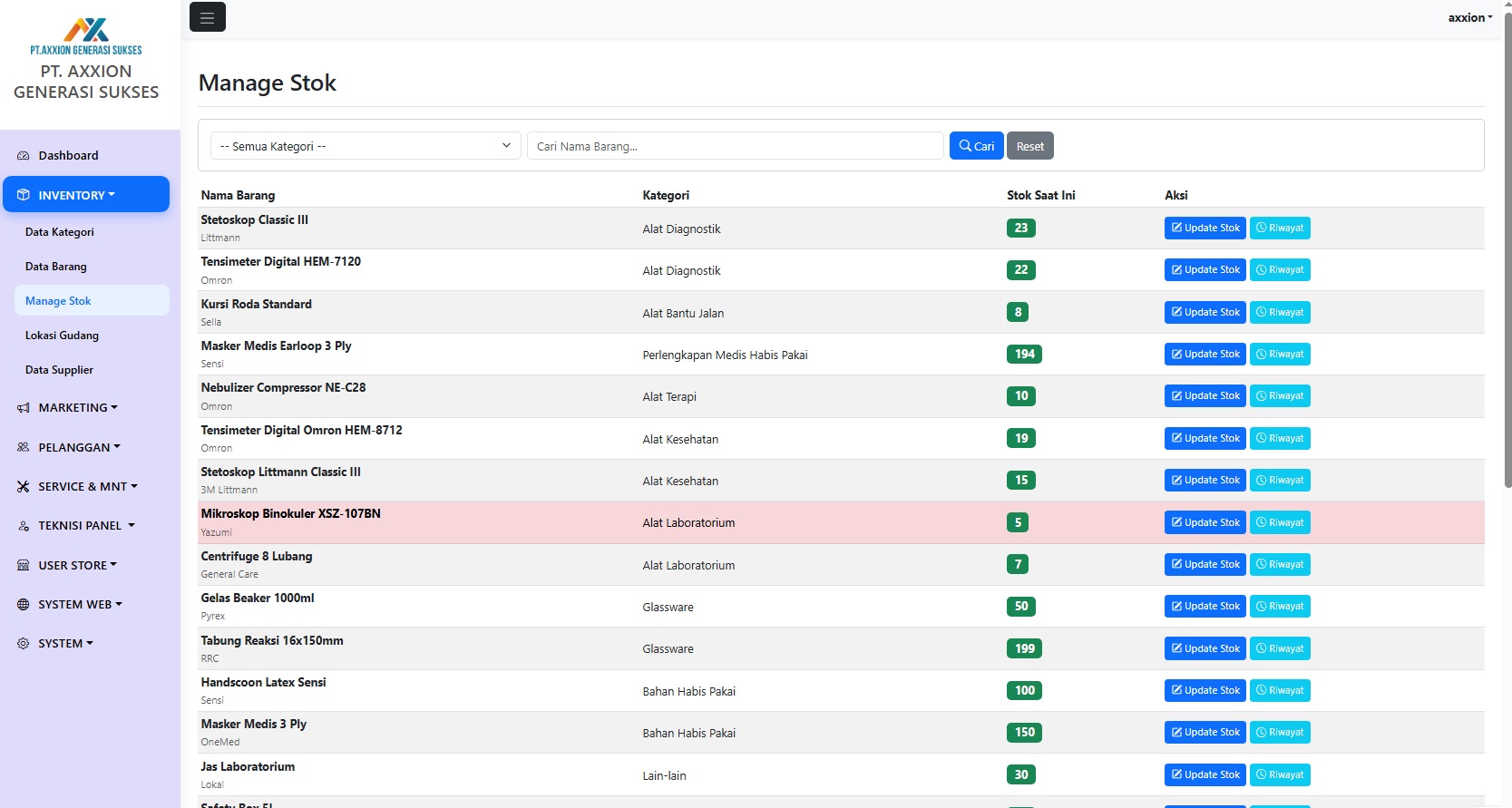
Task: Click the SYSTEM WEB globe icon
Action: tap(24, 605)
